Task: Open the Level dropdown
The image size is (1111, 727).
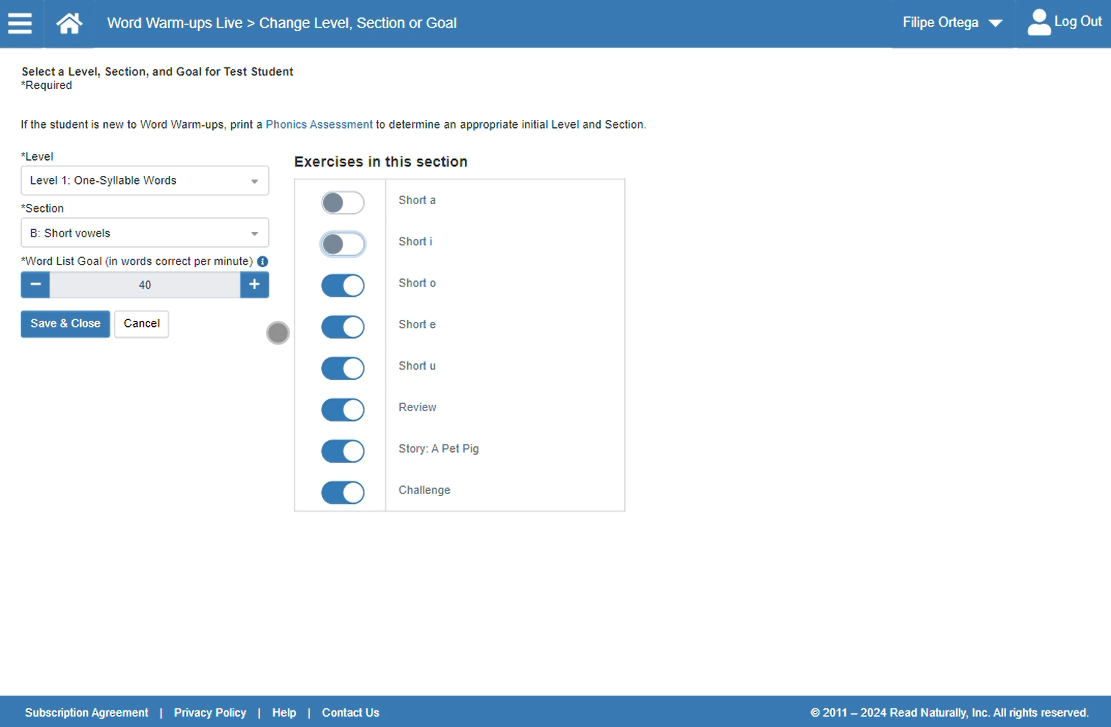Action: [x=145, y=181]
